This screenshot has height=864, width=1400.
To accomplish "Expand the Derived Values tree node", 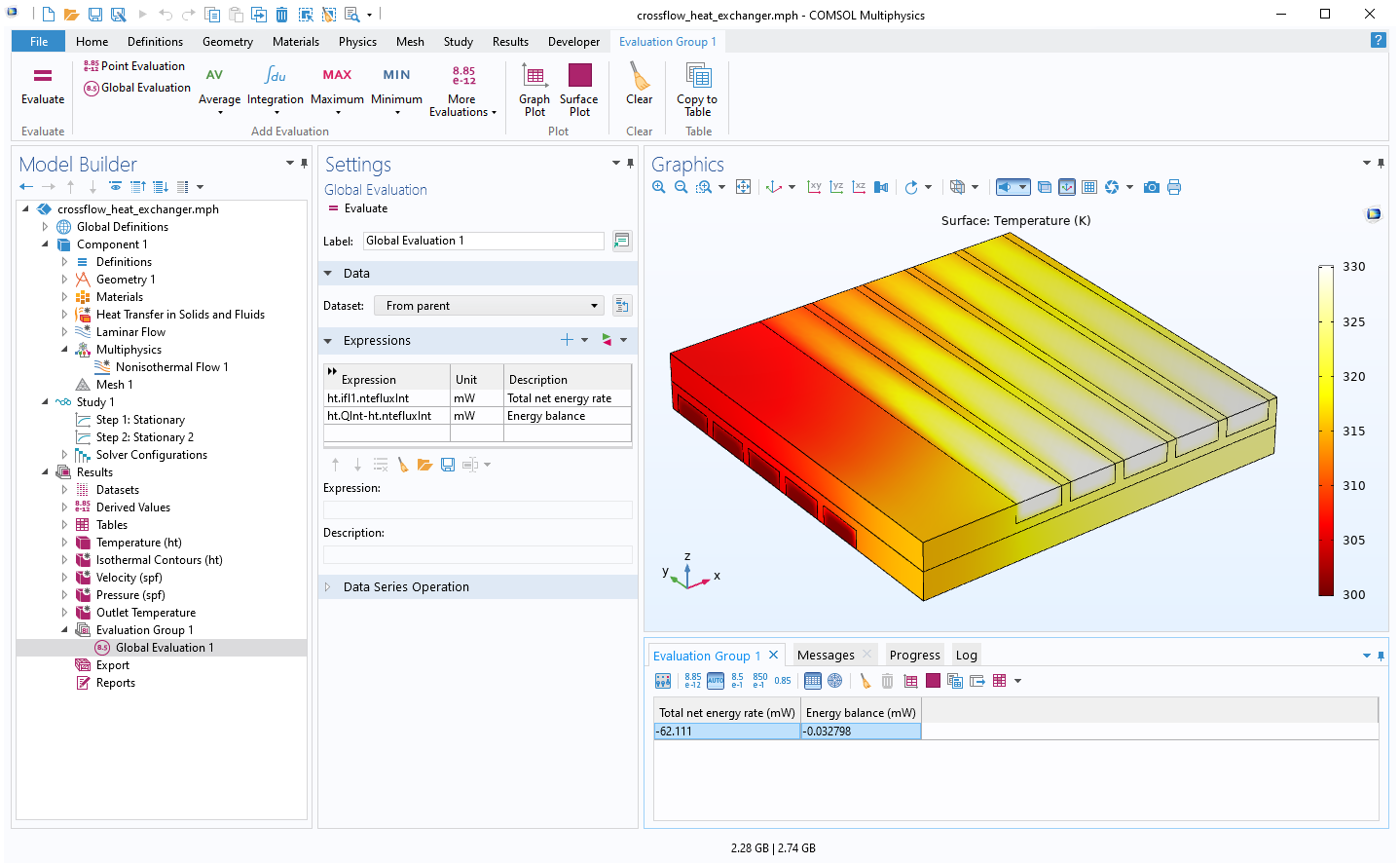I will pos(65,507).
